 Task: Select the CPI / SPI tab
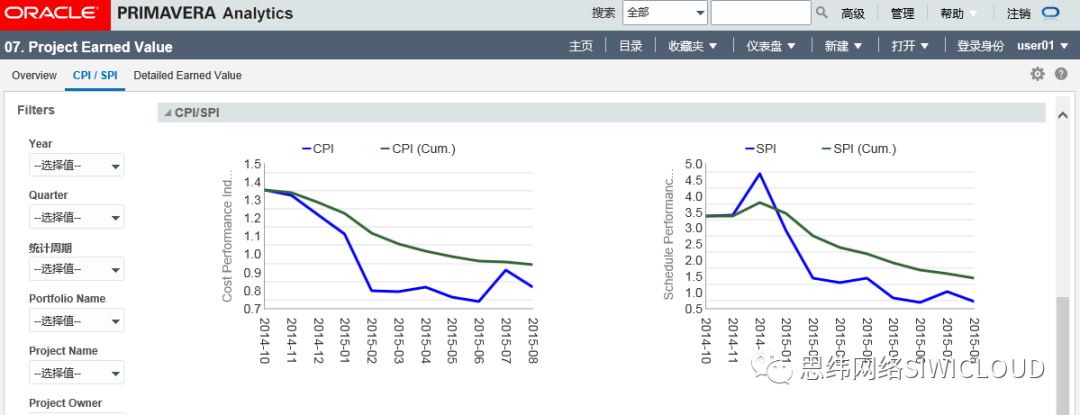pos(95,75)
